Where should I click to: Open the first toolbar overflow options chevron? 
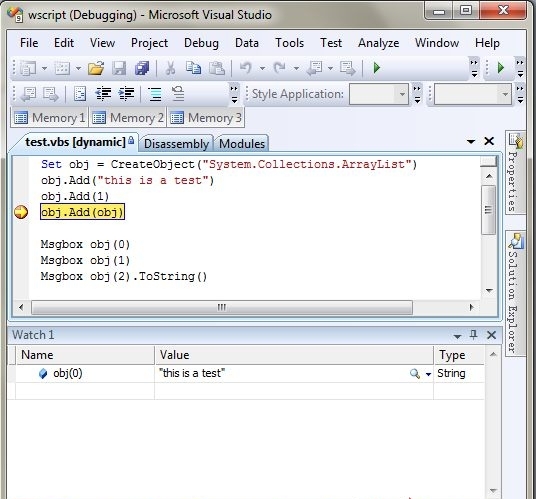[x=474, y=68]
